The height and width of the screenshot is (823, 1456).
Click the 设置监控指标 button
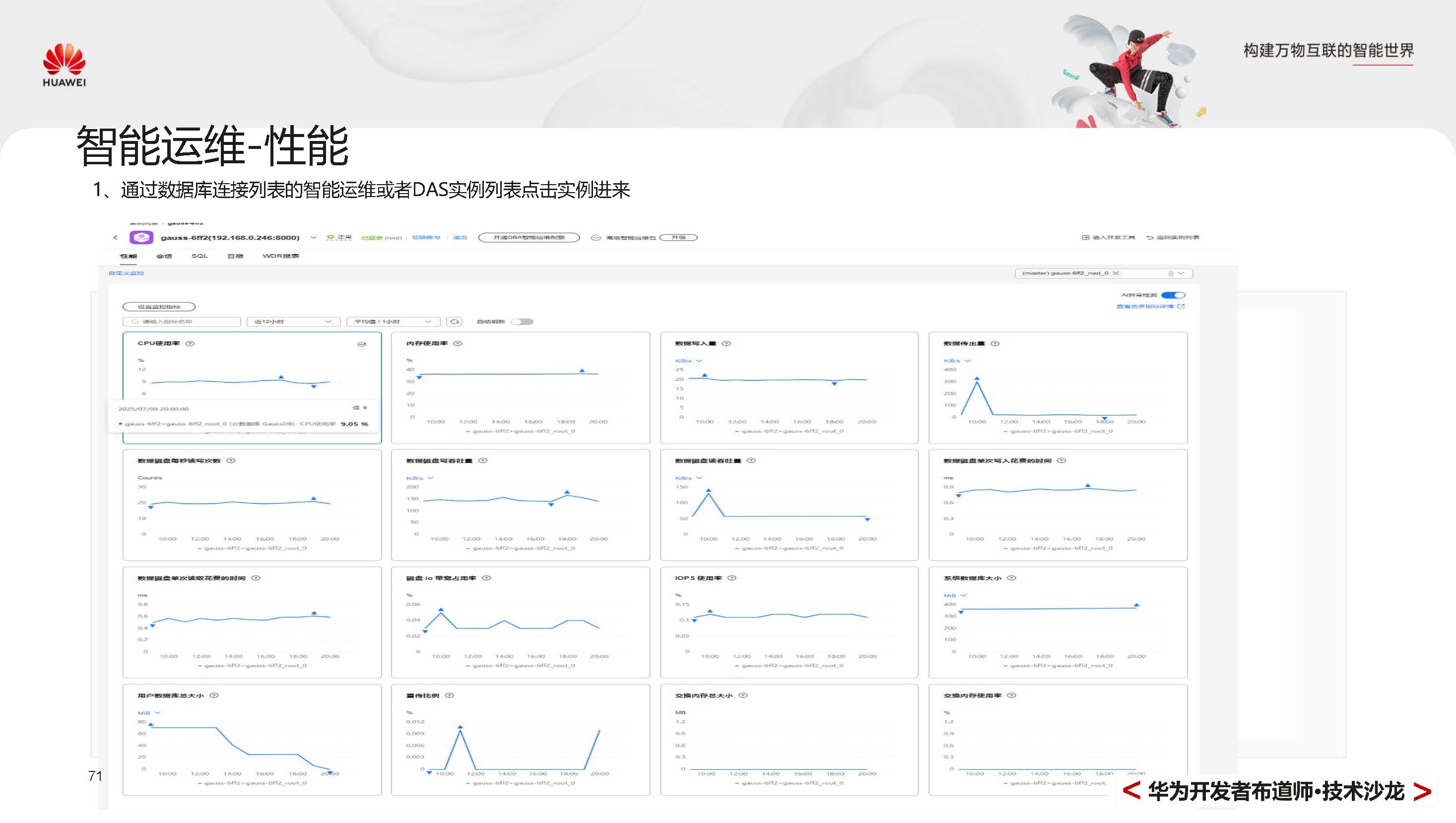158,306
